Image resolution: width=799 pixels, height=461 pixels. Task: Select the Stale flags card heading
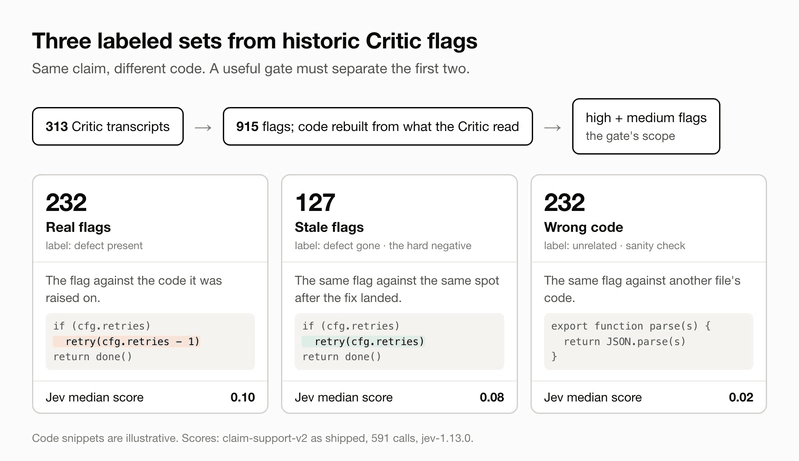[x=329, y=227]
